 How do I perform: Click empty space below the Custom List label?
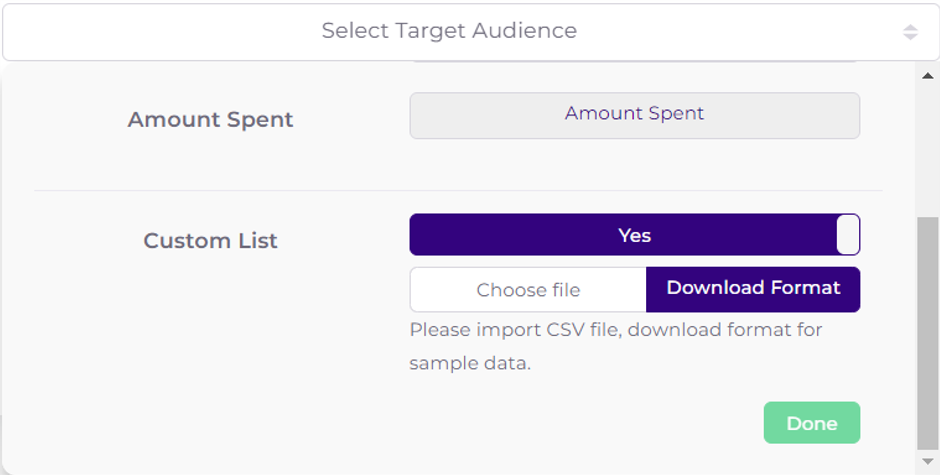(210, 330)
